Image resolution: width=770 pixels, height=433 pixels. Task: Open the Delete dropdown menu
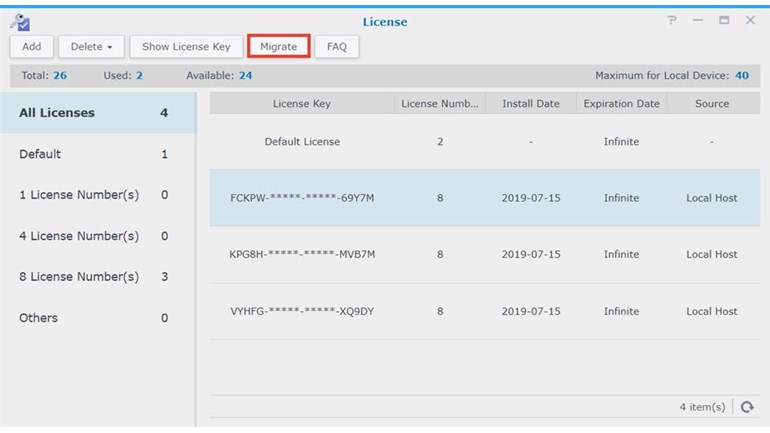point(91,47)
